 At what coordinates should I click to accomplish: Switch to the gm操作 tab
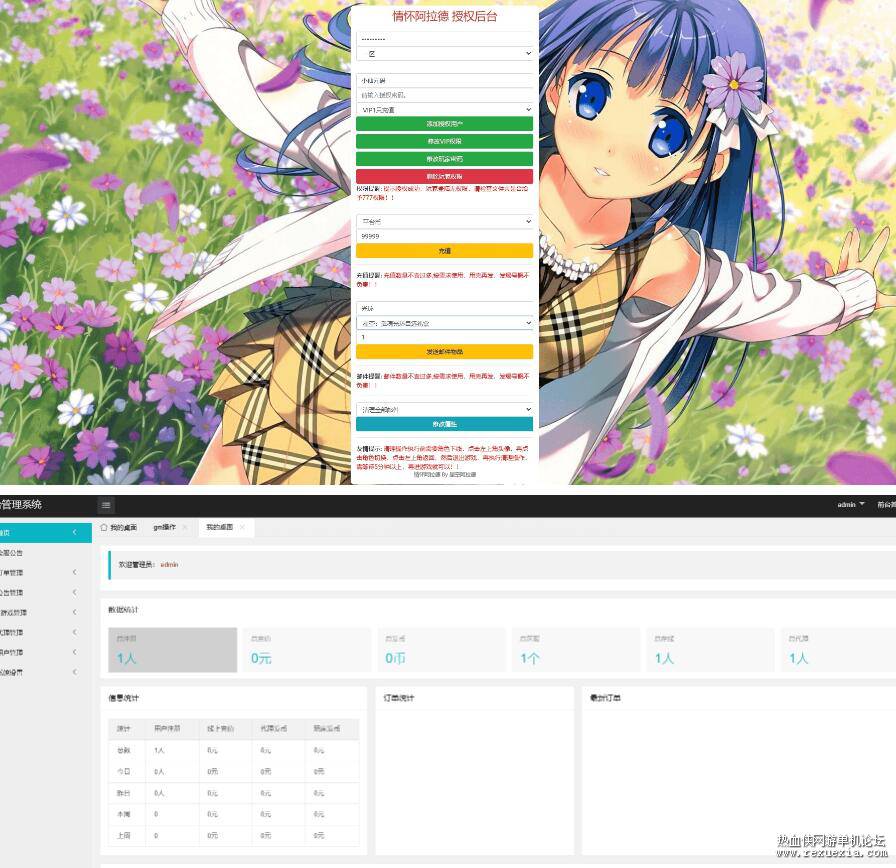coord(165,527)
